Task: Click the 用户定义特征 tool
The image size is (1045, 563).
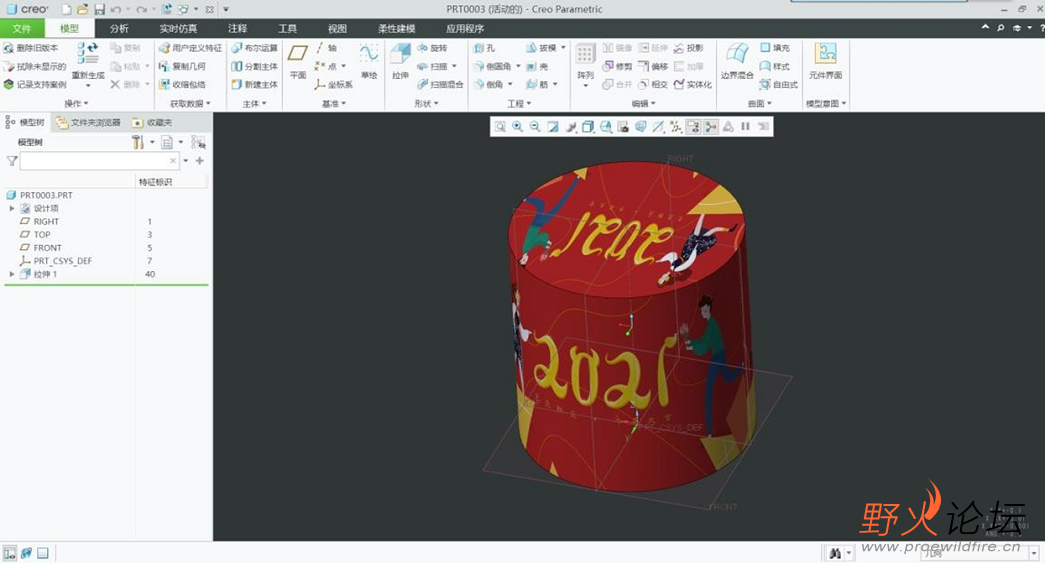Action: pyautogui.click(x=190, y=48)
